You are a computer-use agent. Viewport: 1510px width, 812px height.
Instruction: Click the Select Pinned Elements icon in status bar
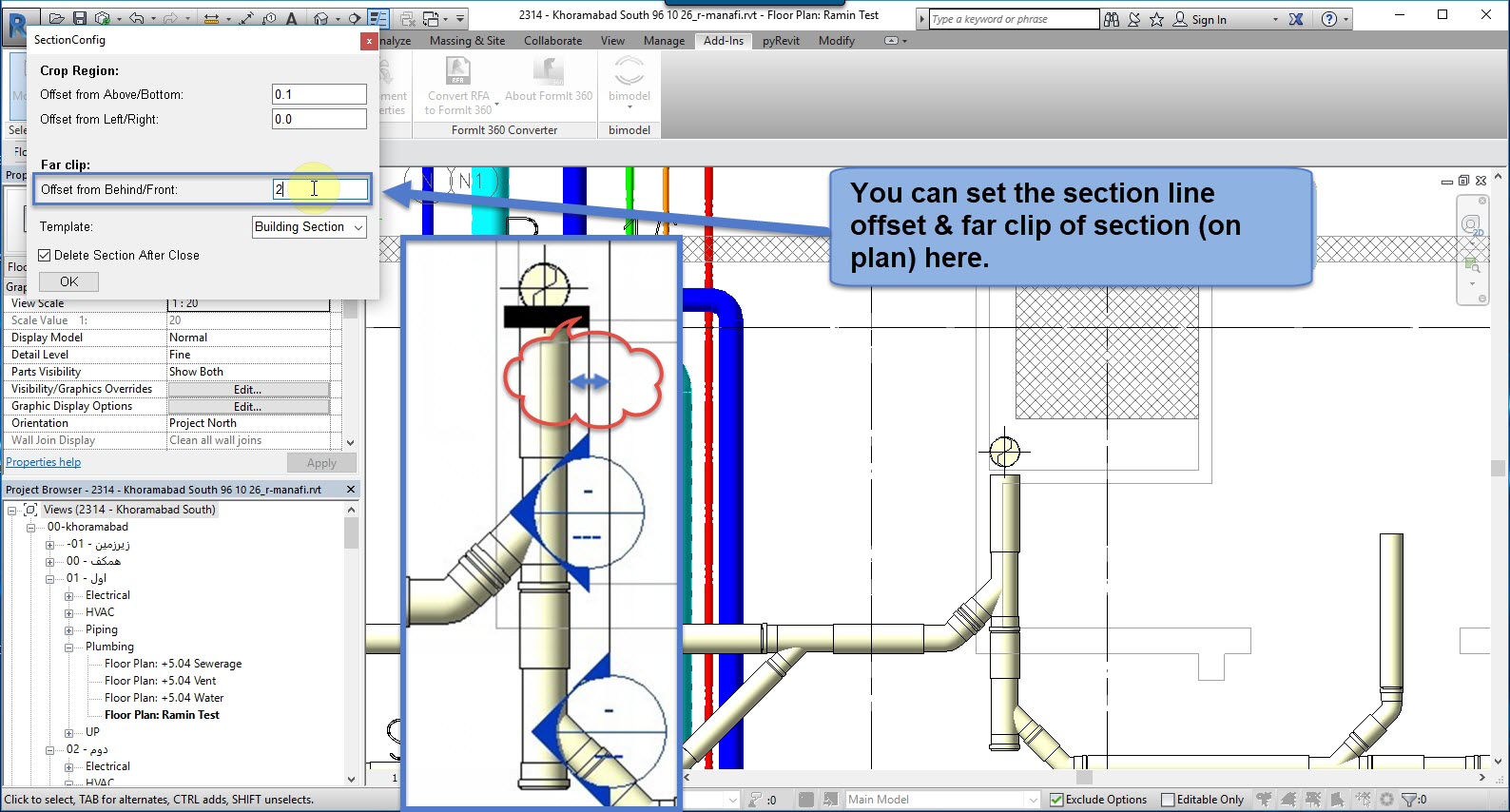click(x=1313, y=800)
